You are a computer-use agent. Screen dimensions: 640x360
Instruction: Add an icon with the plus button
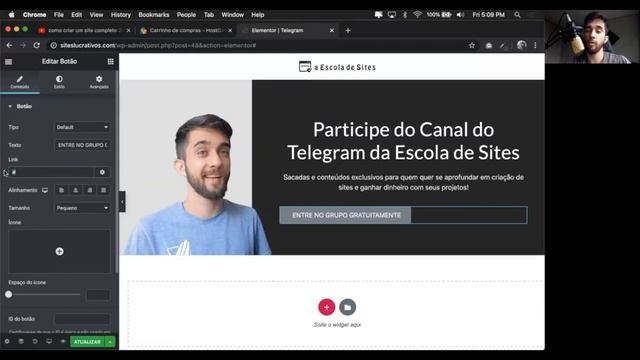(60, 251)
